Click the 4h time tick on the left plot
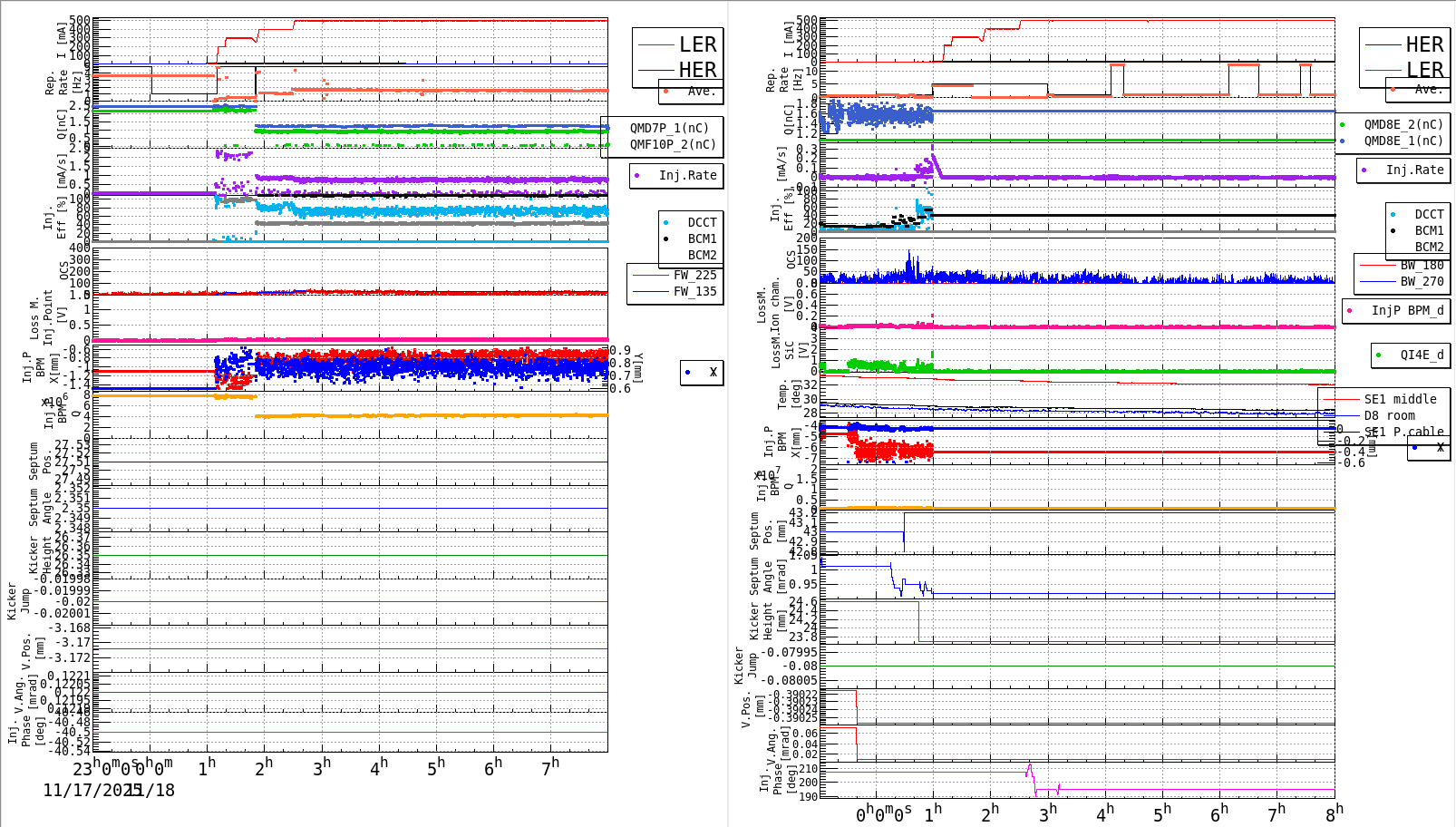1456x827 pixels. pos(379,767)
